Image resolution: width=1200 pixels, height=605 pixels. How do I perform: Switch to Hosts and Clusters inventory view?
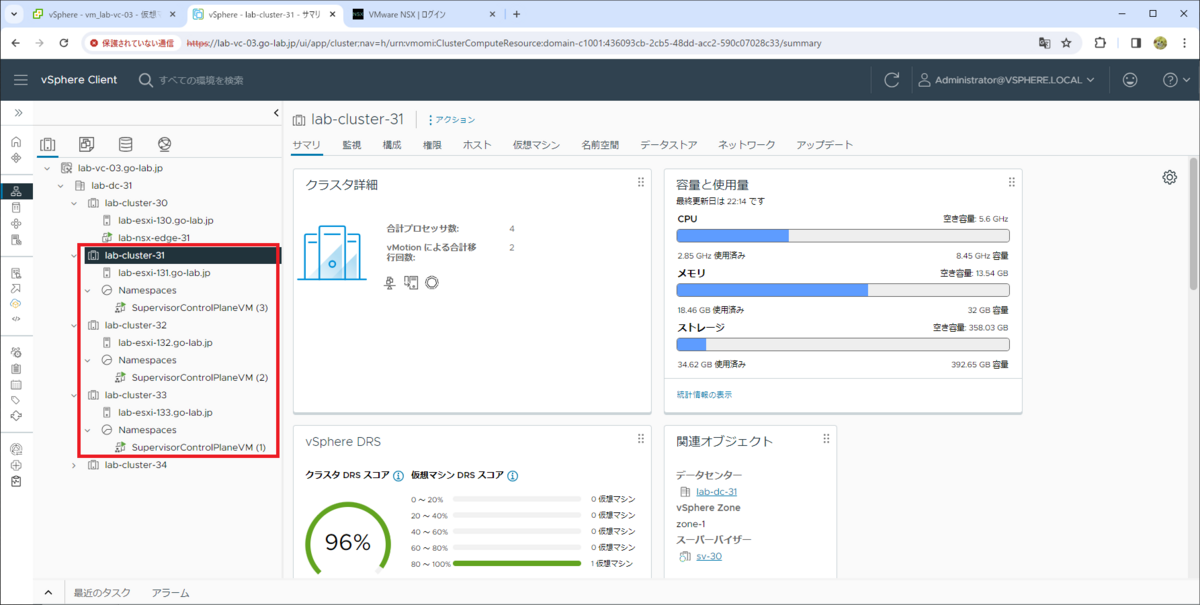pyautogui.click(x=48, y=145)
